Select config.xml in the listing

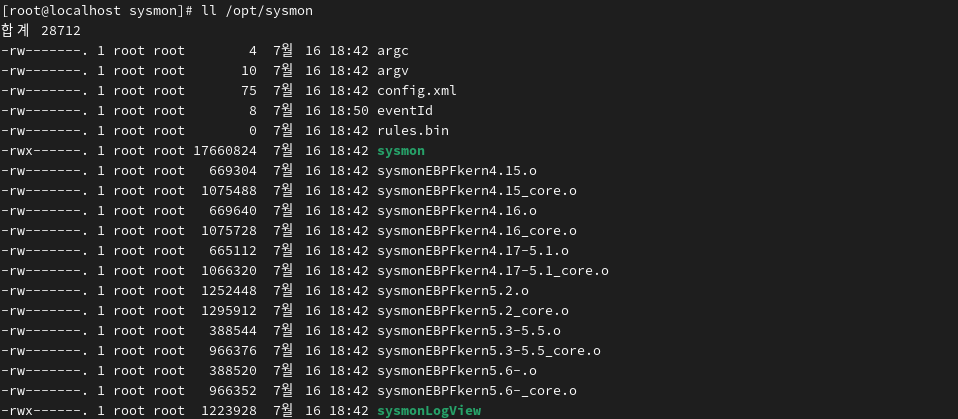[417, 91]
